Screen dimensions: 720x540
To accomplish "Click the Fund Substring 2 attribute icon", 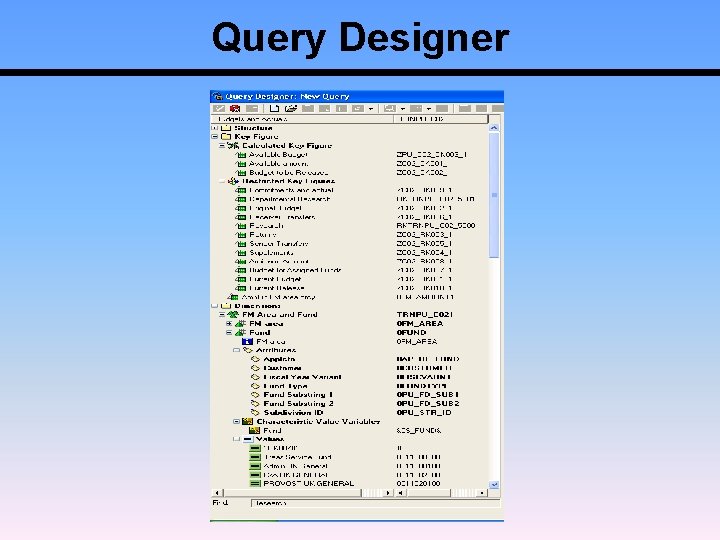I will click(x=255, y=404).
